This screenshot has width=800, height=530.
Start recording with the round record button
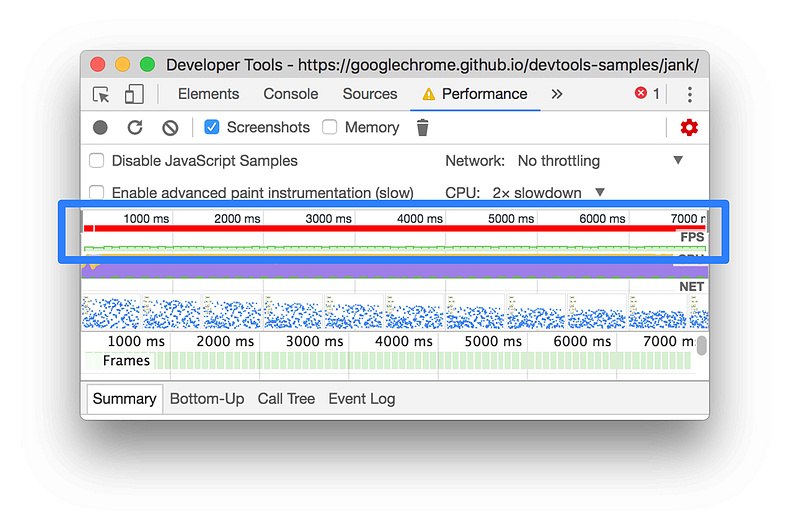click(x=101, y=128)
